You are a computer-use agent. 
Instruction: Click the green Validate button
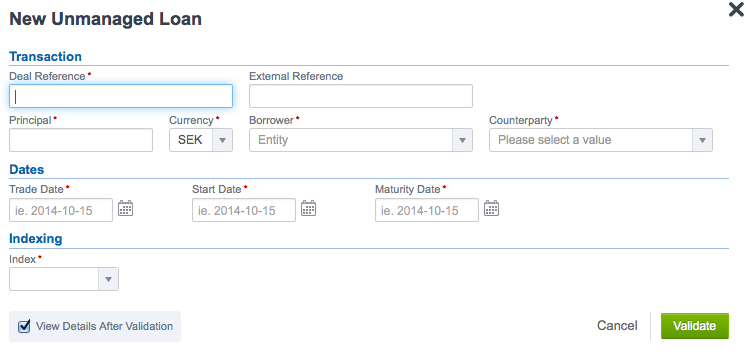pos(695,326)
